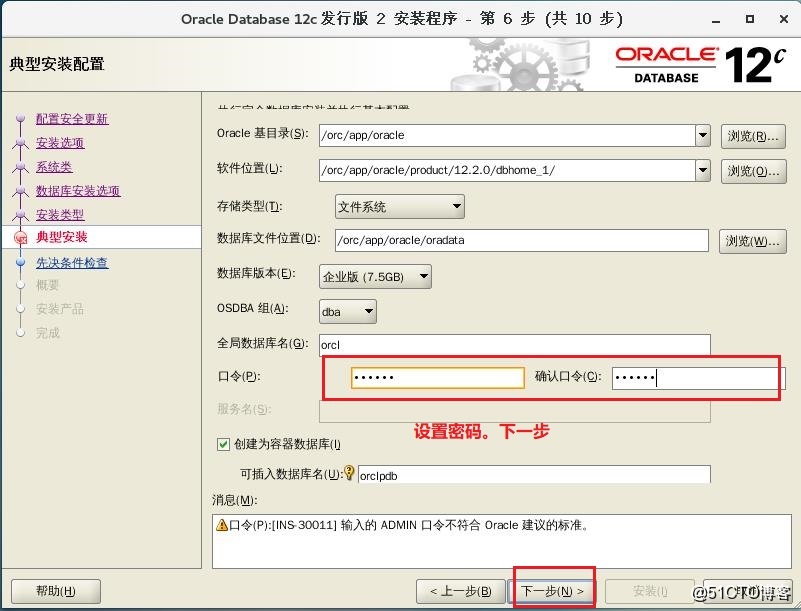Maximize the installer window
This screenshot has width=801, height=611.
(750, 19)
